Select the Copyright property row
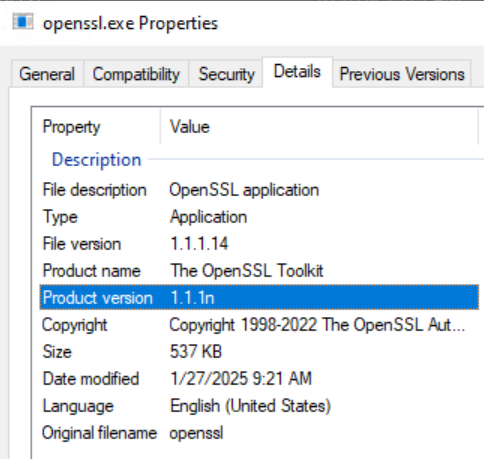The image size is (484, 459). (x=259, y=325)
